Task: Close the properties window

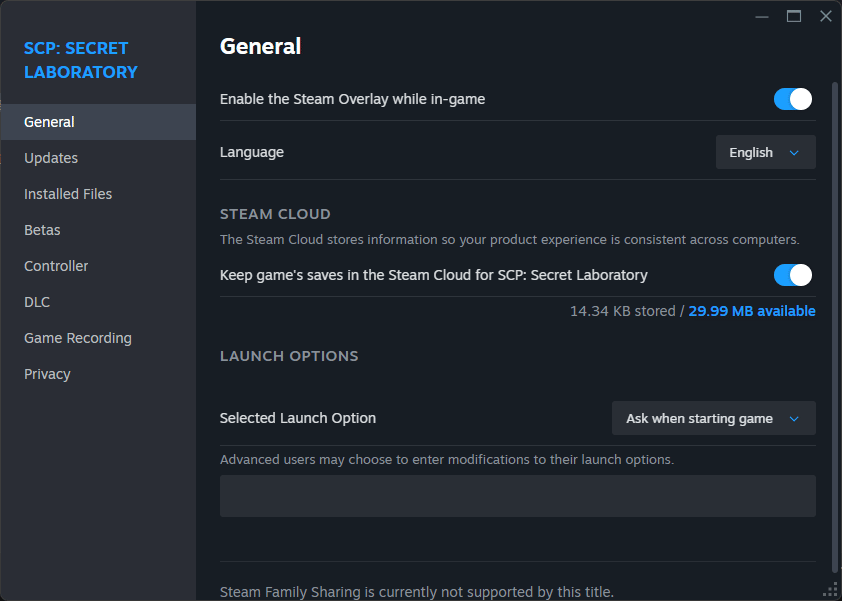Action: coord(826,17)
